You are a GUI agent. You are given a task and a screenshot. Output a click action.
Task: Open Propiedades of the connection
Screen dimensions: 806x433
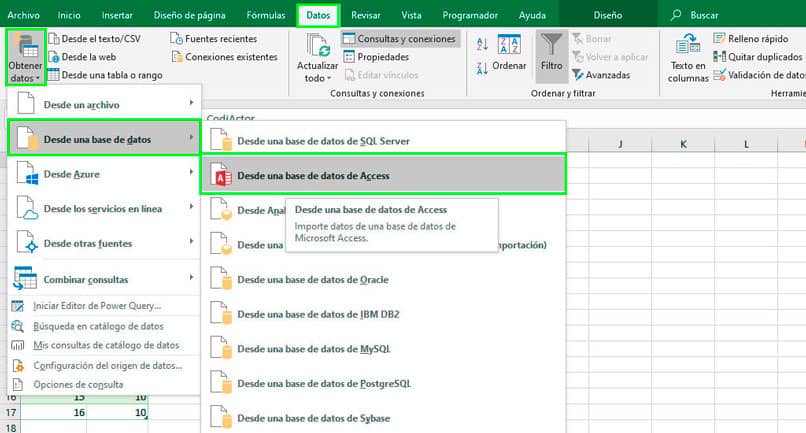376,57
